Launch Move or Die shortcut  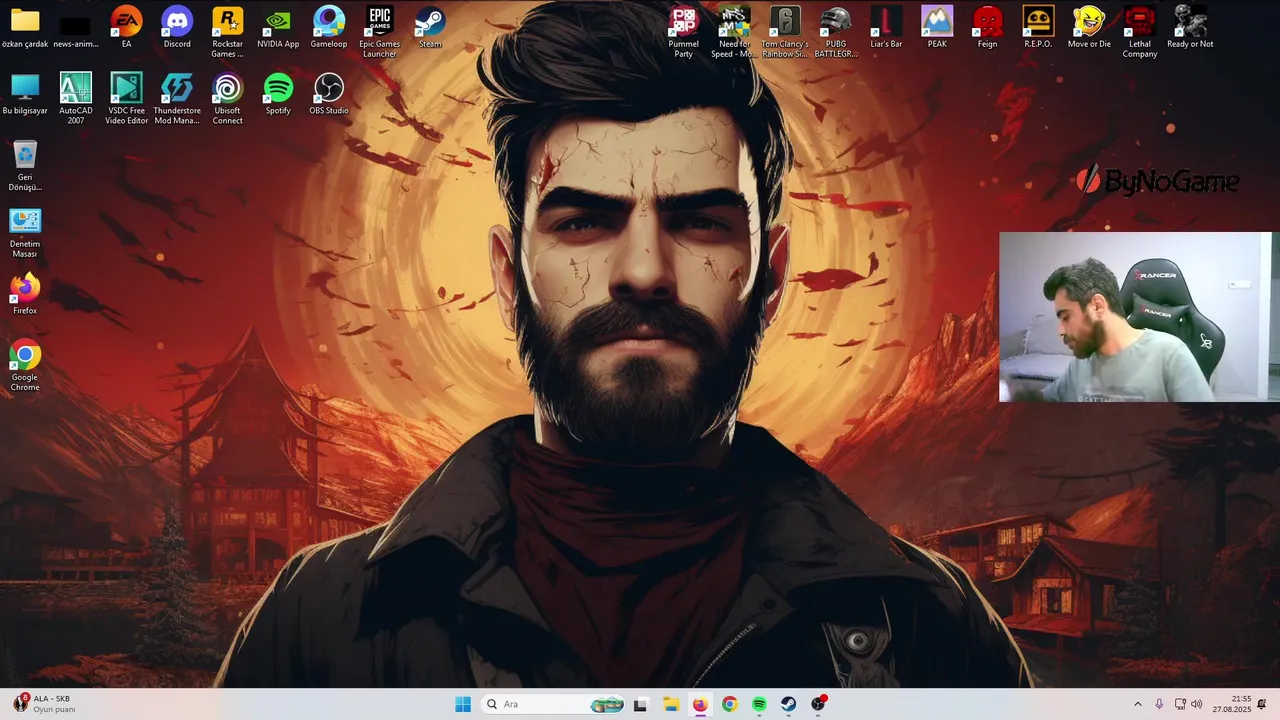click(1089, 28)
